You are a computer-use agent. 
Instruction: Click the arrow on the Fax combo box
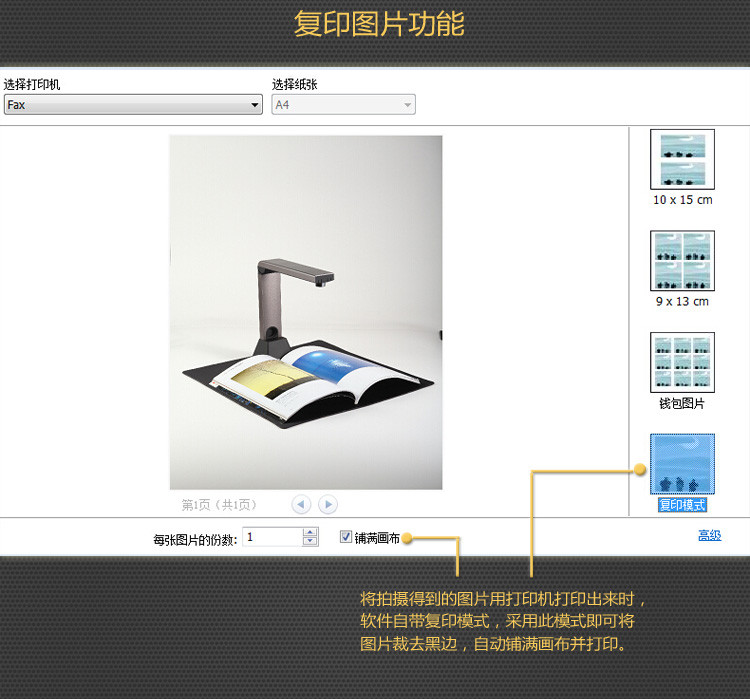(x=255, y=105)
